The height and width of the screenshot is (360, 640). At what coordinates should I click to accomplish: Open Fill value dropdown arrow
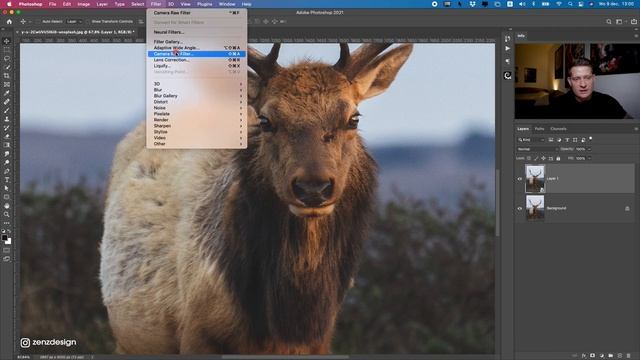(x=589, y=158)
